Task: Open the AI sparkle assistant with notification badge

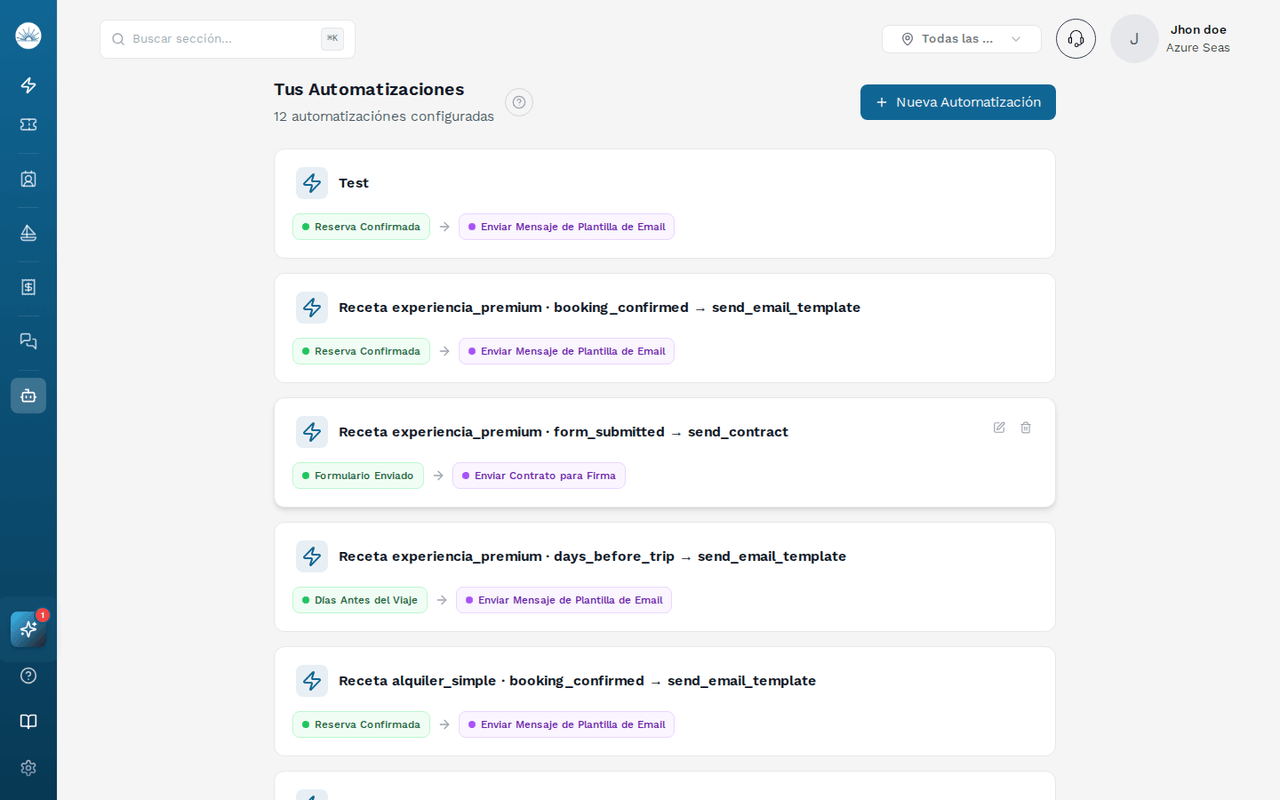Action: [x=28, y=629]
